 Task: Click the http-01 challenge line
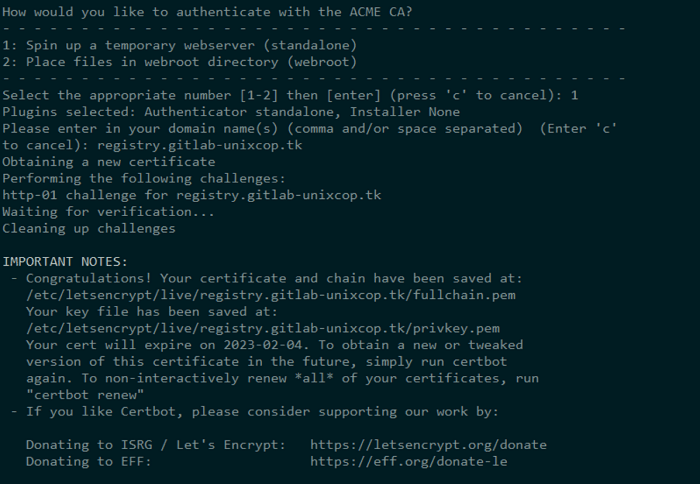pos(192,195)
